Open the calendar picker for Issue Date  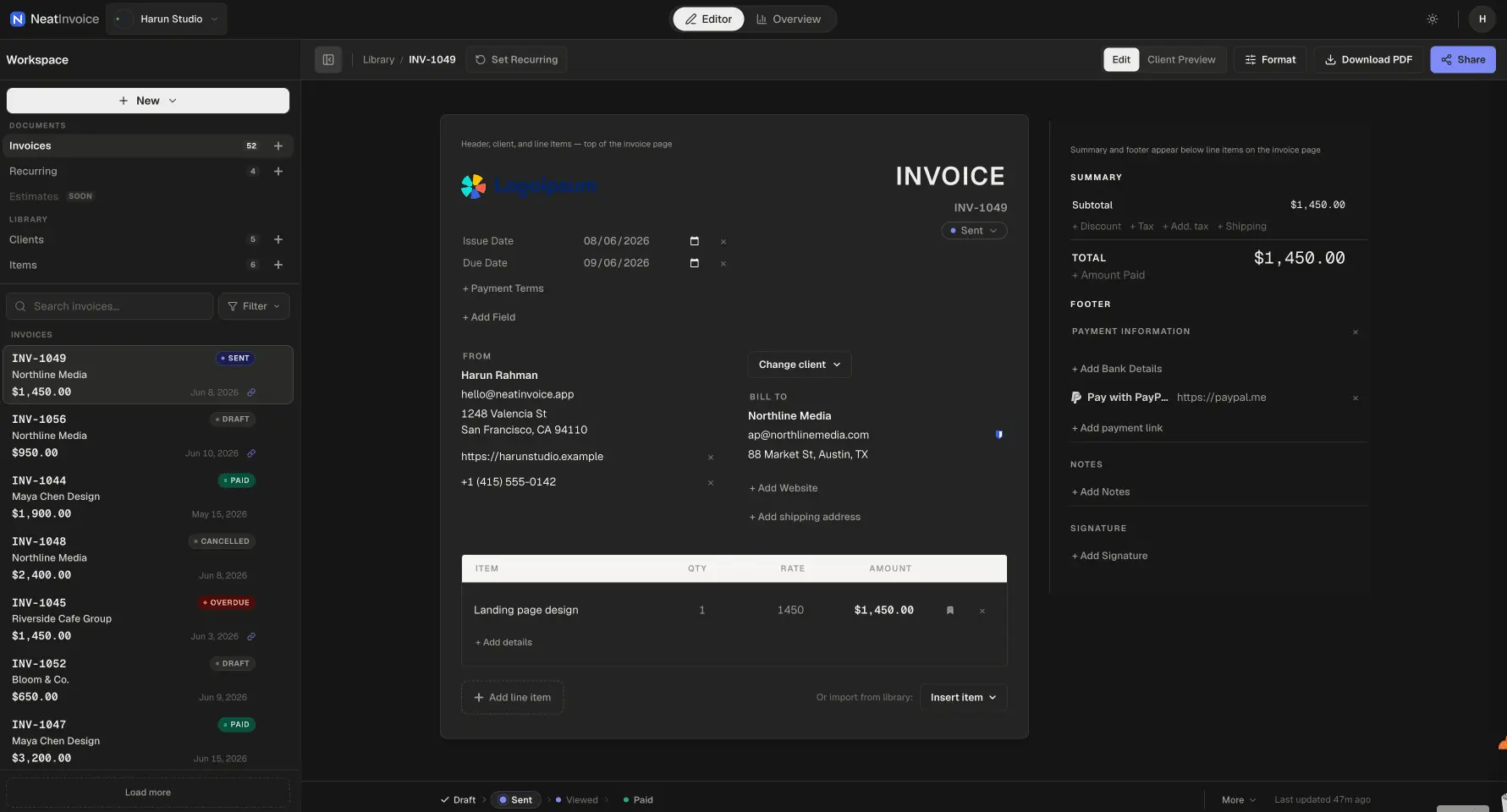[695, 241]
